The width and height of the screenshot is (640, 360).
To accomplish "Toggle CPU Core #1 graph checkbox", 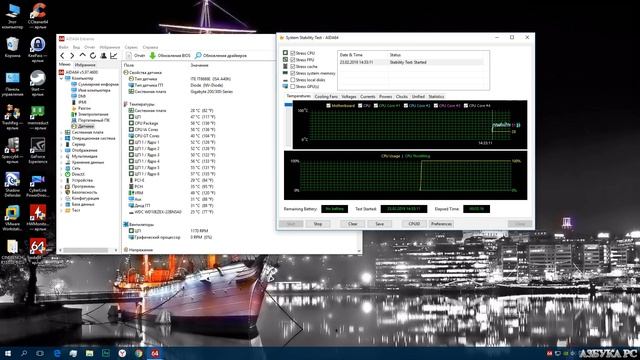I will (x=376, y=106).
